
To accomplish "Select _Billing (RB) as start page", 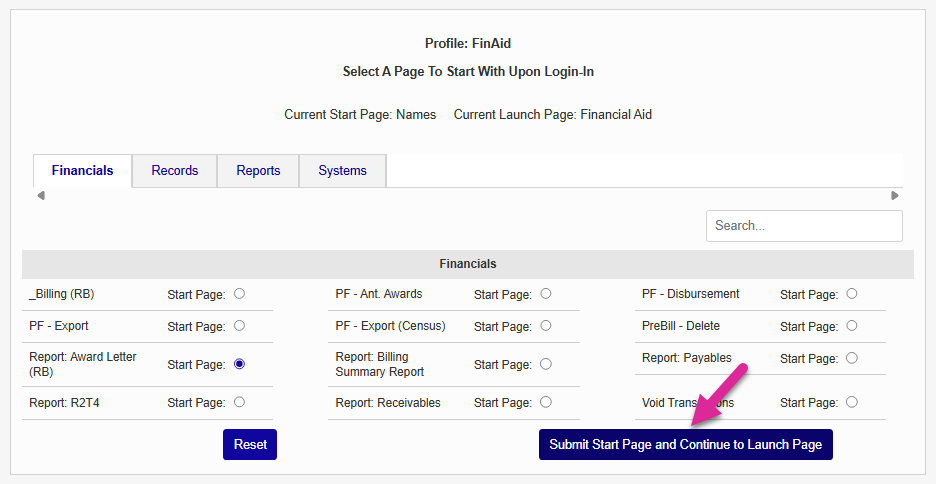I will 239,294.
